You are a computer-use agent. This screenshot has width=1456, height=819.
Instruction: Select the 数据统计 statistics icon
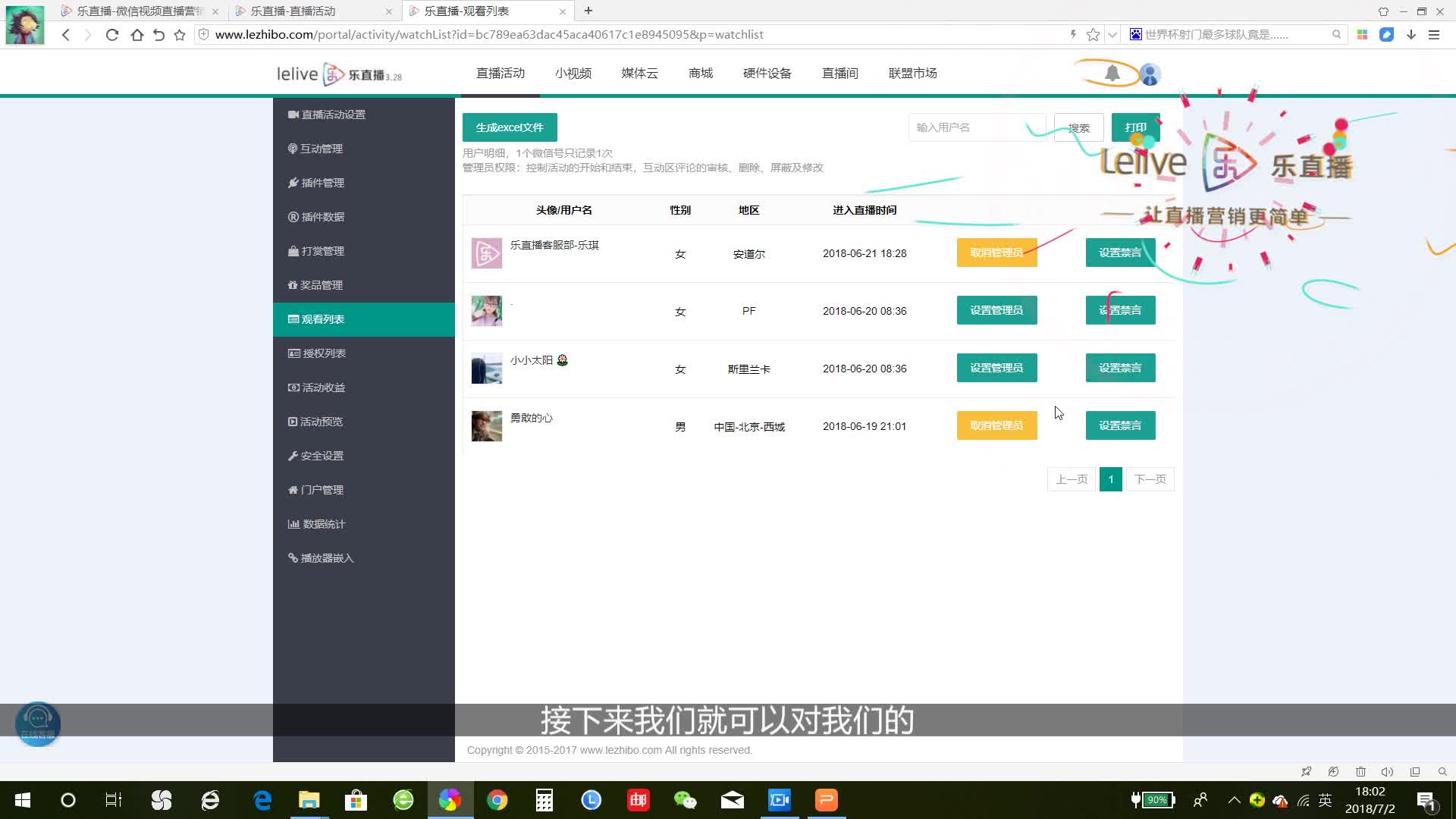[293, 523]
